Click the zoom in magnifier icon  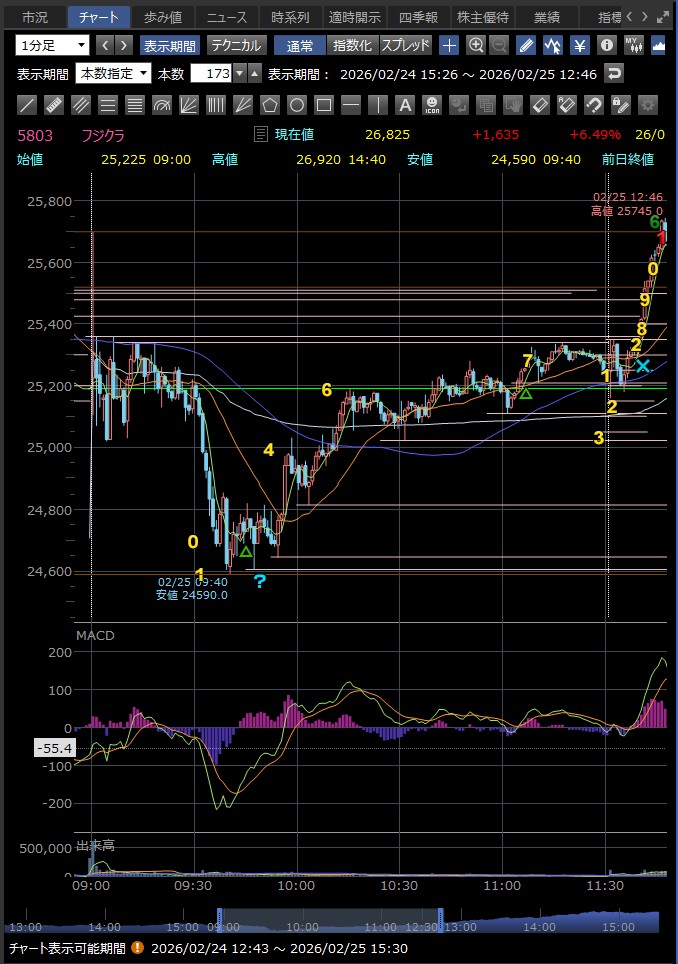click(x=475, y=45)
